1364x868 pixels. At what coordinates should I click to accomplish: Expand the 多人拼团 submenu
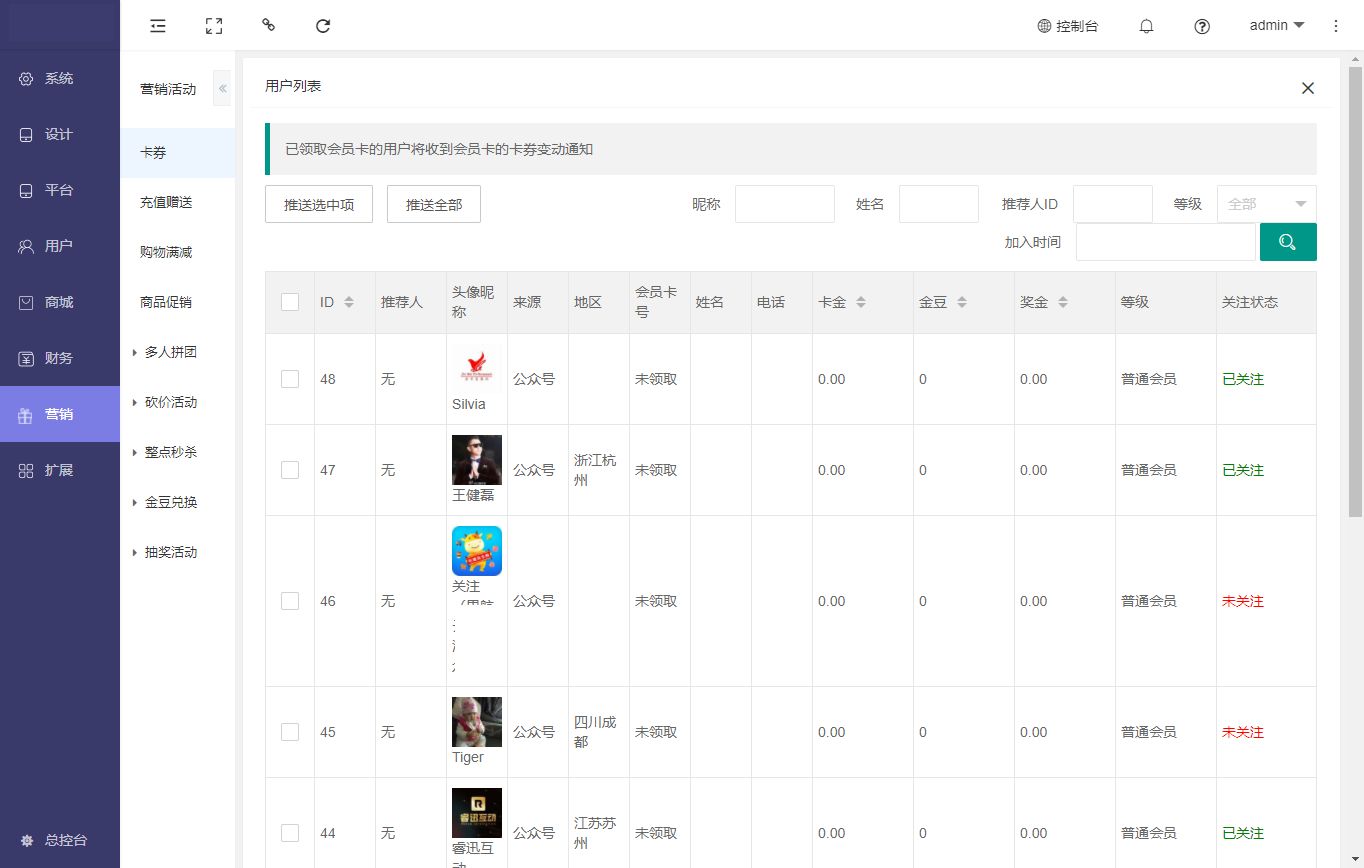(170, 352)
